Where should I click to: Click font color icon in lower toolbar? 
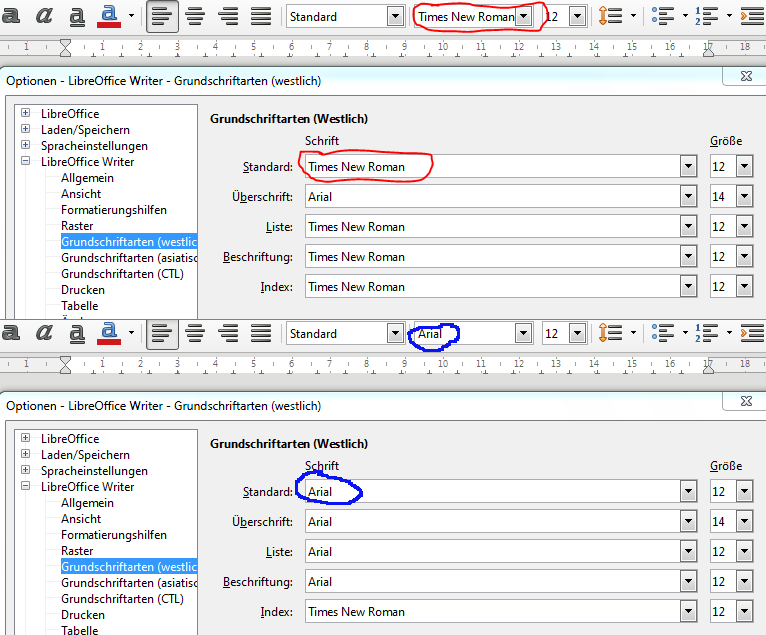coord(109,333)
